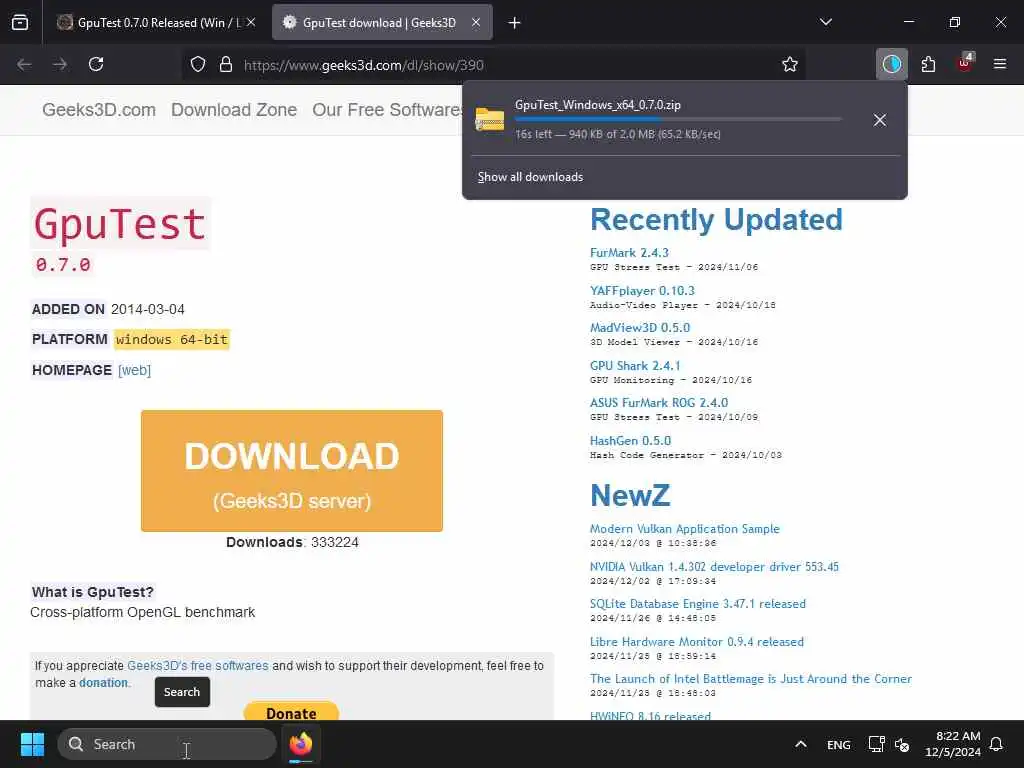1024x768 pixels.
Task: Switch input language ENG indicator
Action: click(839, 744)
